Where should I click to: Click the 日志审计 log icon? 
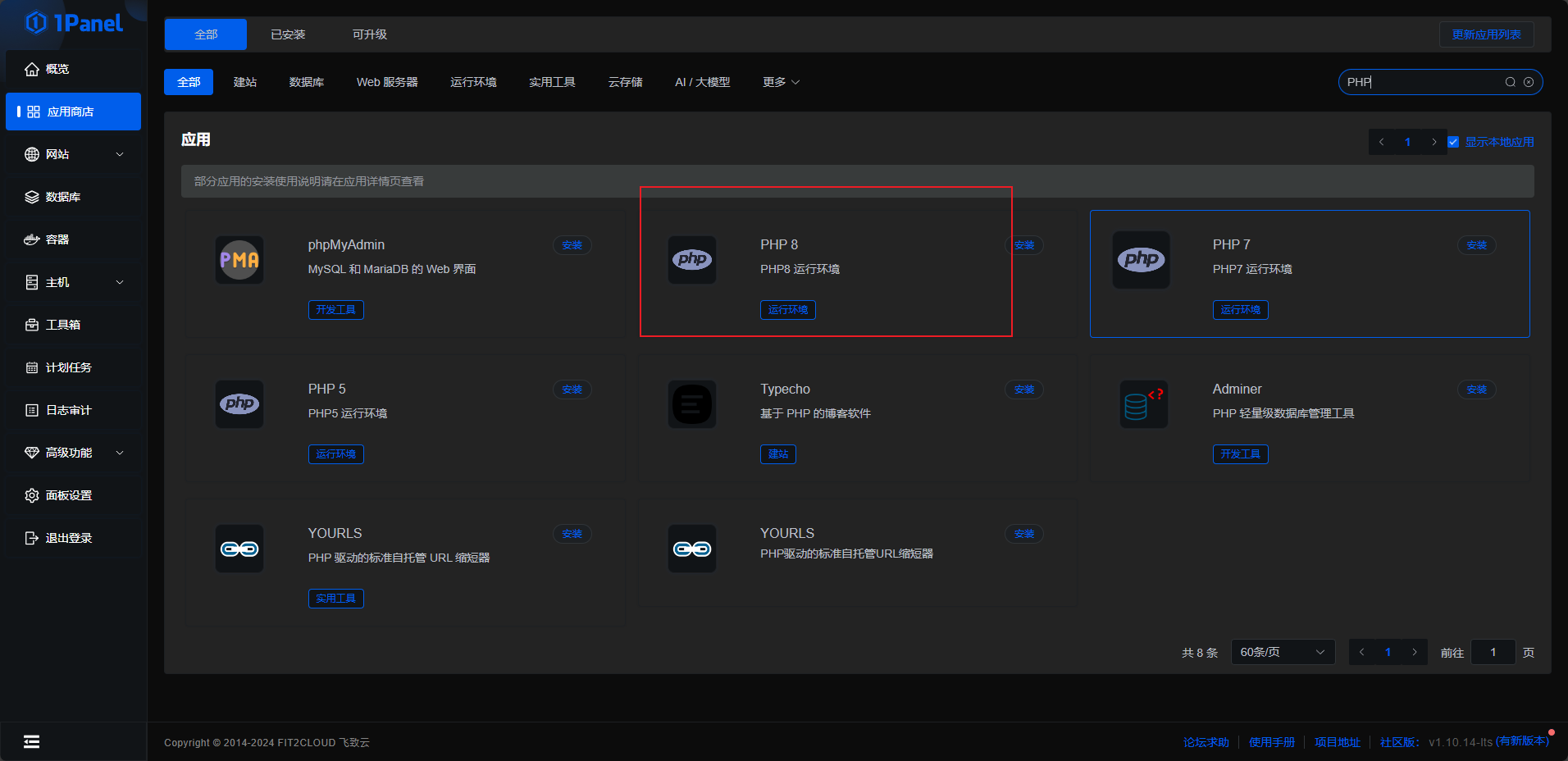coord(32,410)
